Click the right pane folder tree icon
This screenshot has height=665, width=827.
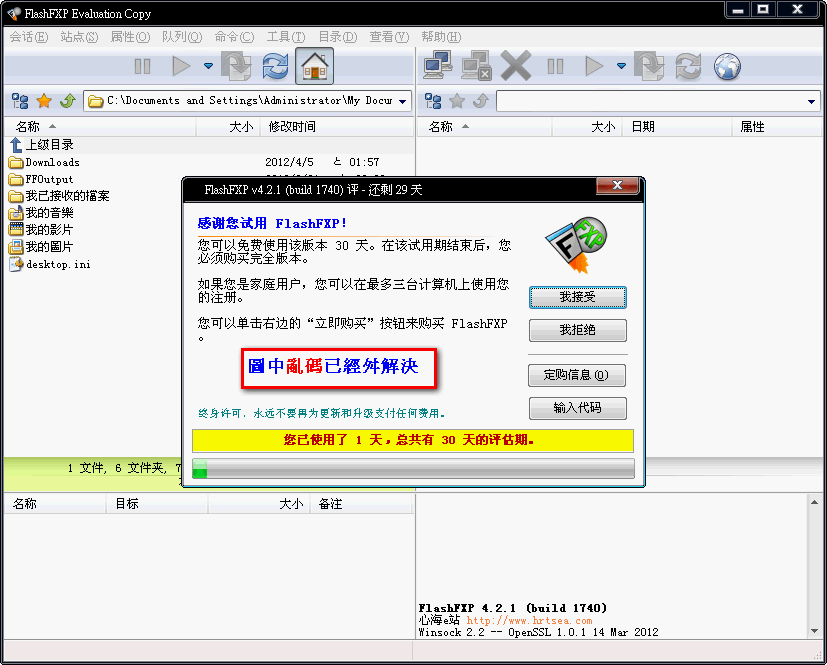[433, 101]
